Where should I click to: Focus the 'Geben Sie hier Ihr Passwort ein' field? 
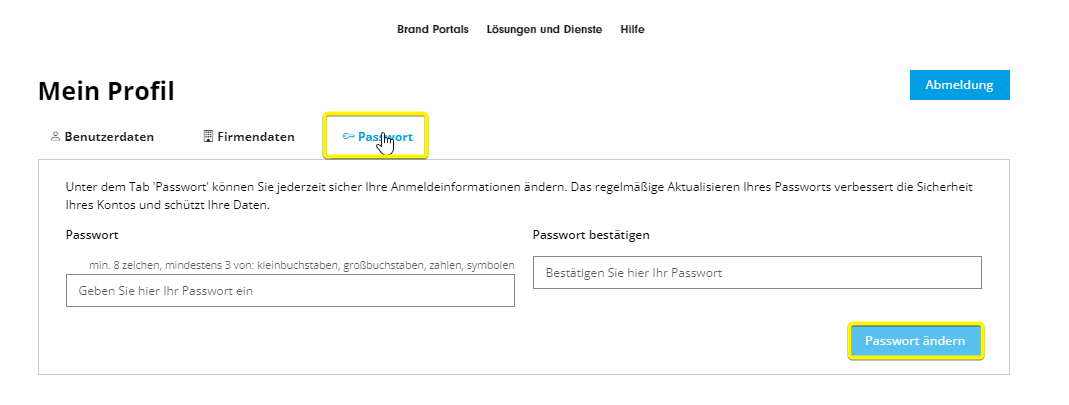(x=290, y=290)
